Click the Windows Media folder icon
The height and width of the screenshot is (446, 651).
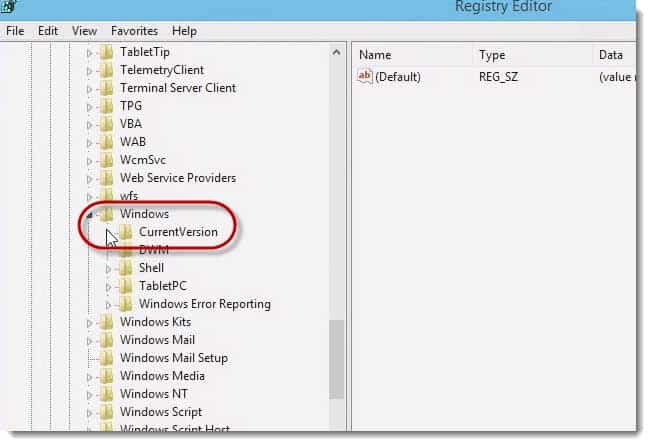click(x=107, y=376)
